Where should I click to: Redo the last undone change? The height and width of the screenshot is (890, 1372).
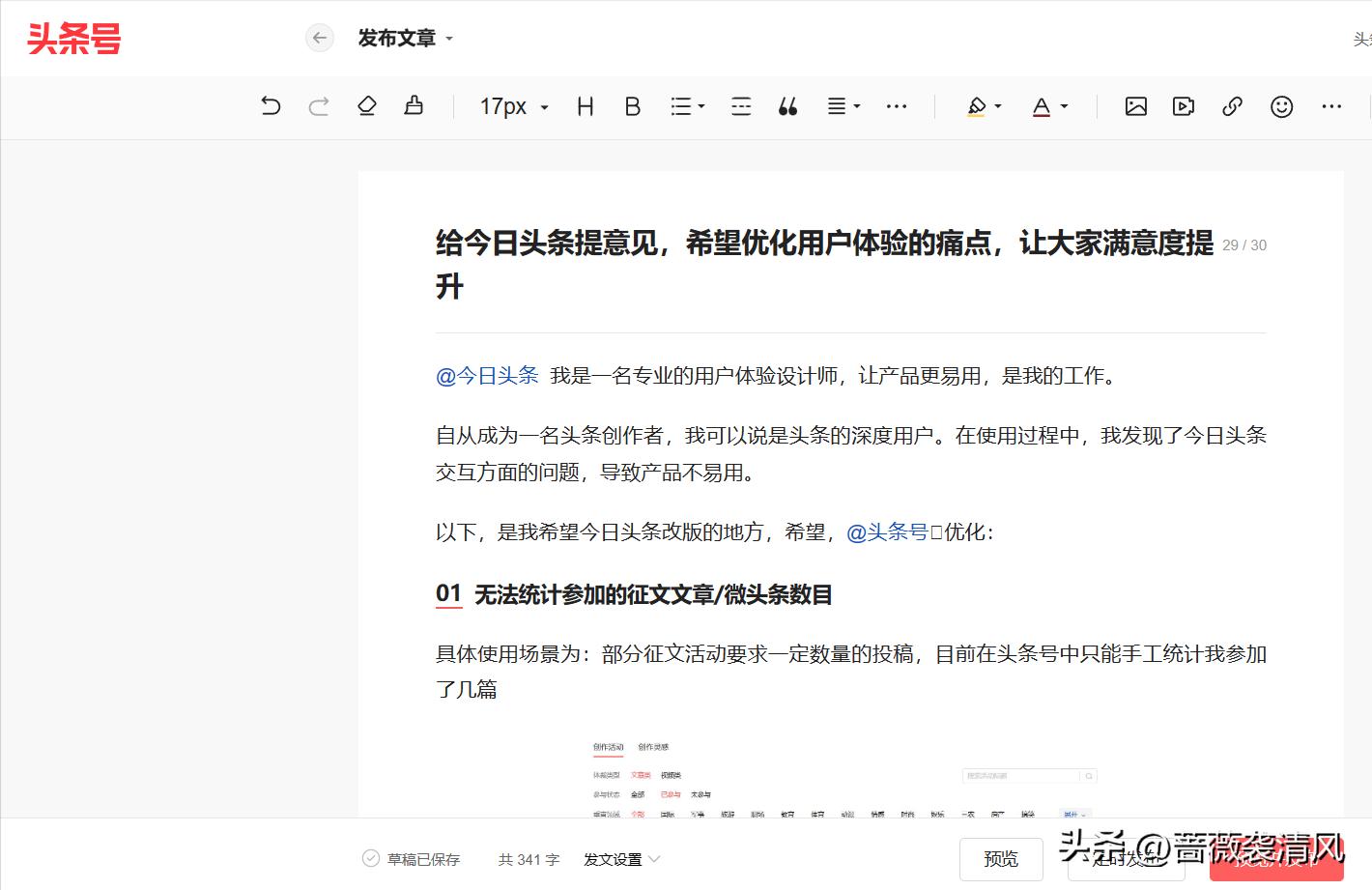(318, 106)
